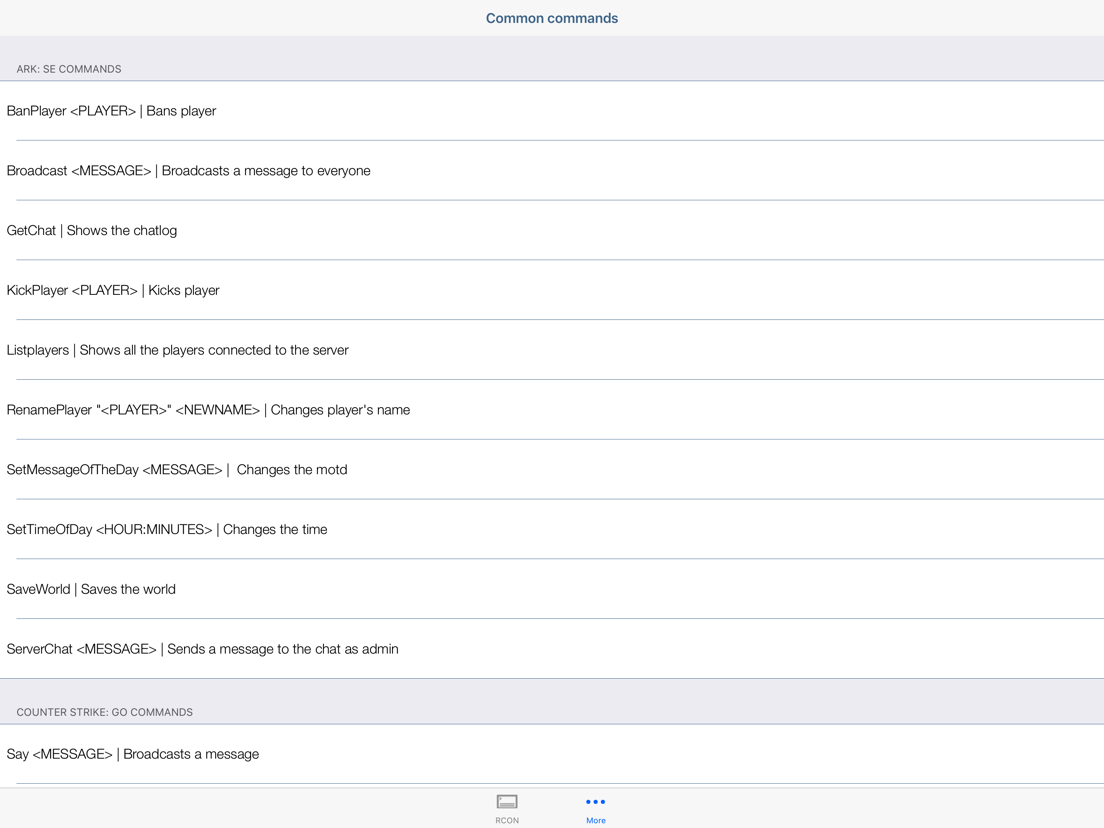Select the Listplayers command row

552,351
